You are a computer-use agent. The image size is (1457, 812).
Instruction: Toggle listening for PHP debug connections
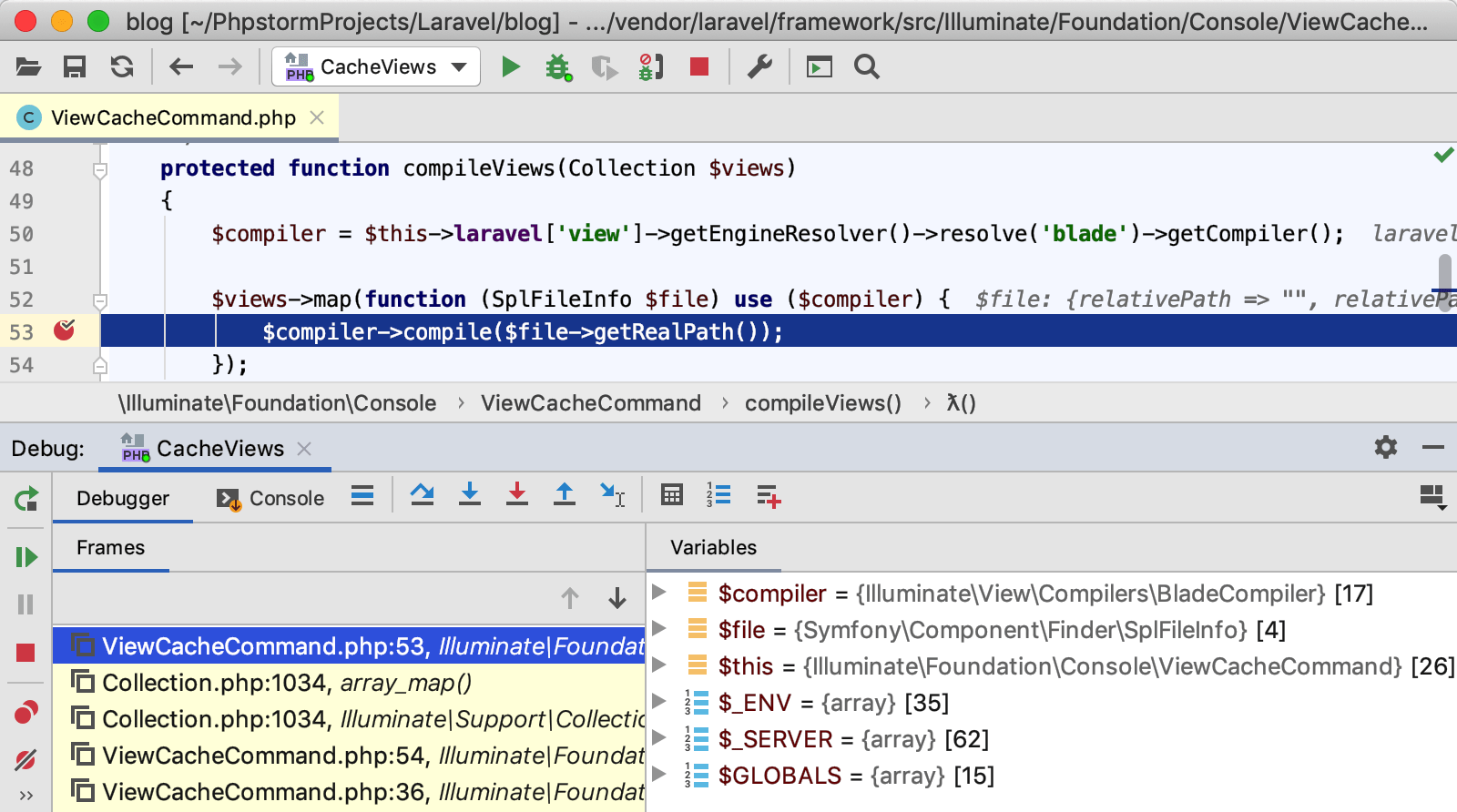(651, 66)
